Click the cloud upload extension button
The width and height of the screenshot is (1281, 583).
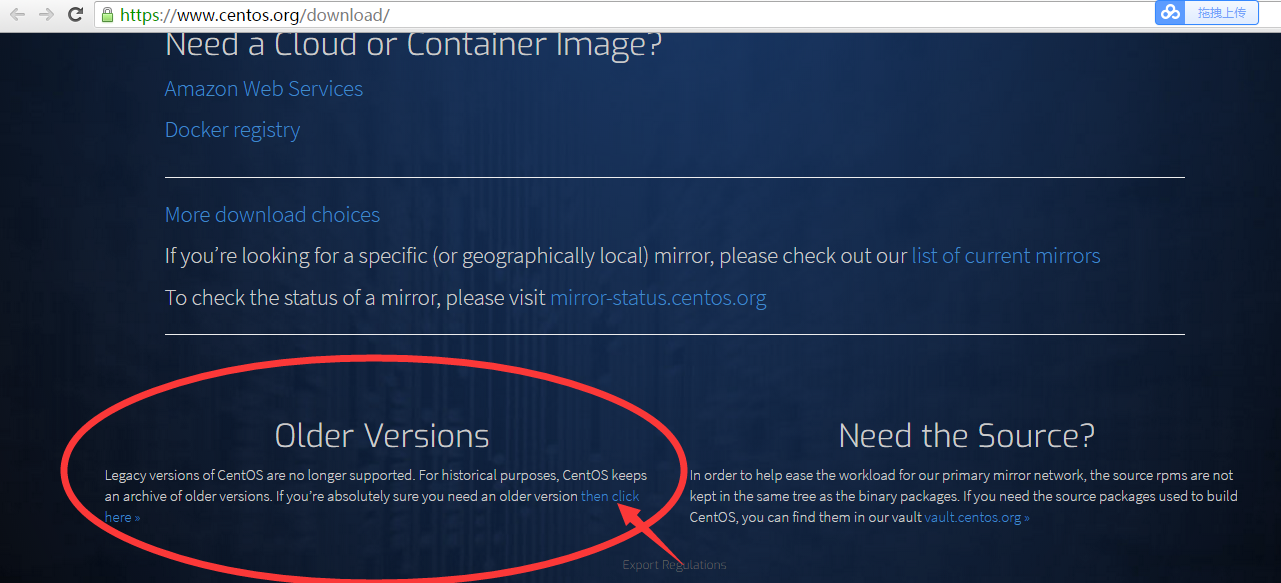(x=1207, y=13)
